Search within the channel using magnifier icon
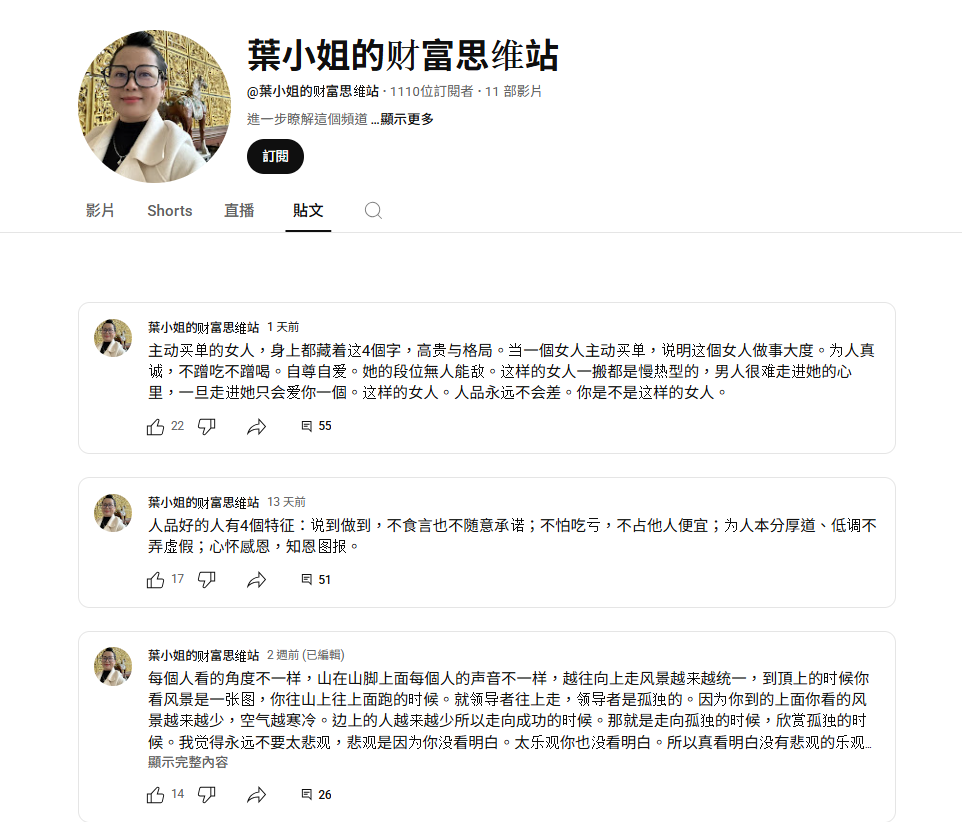This screenshot has height=822, width=962. tap(373, 210)
